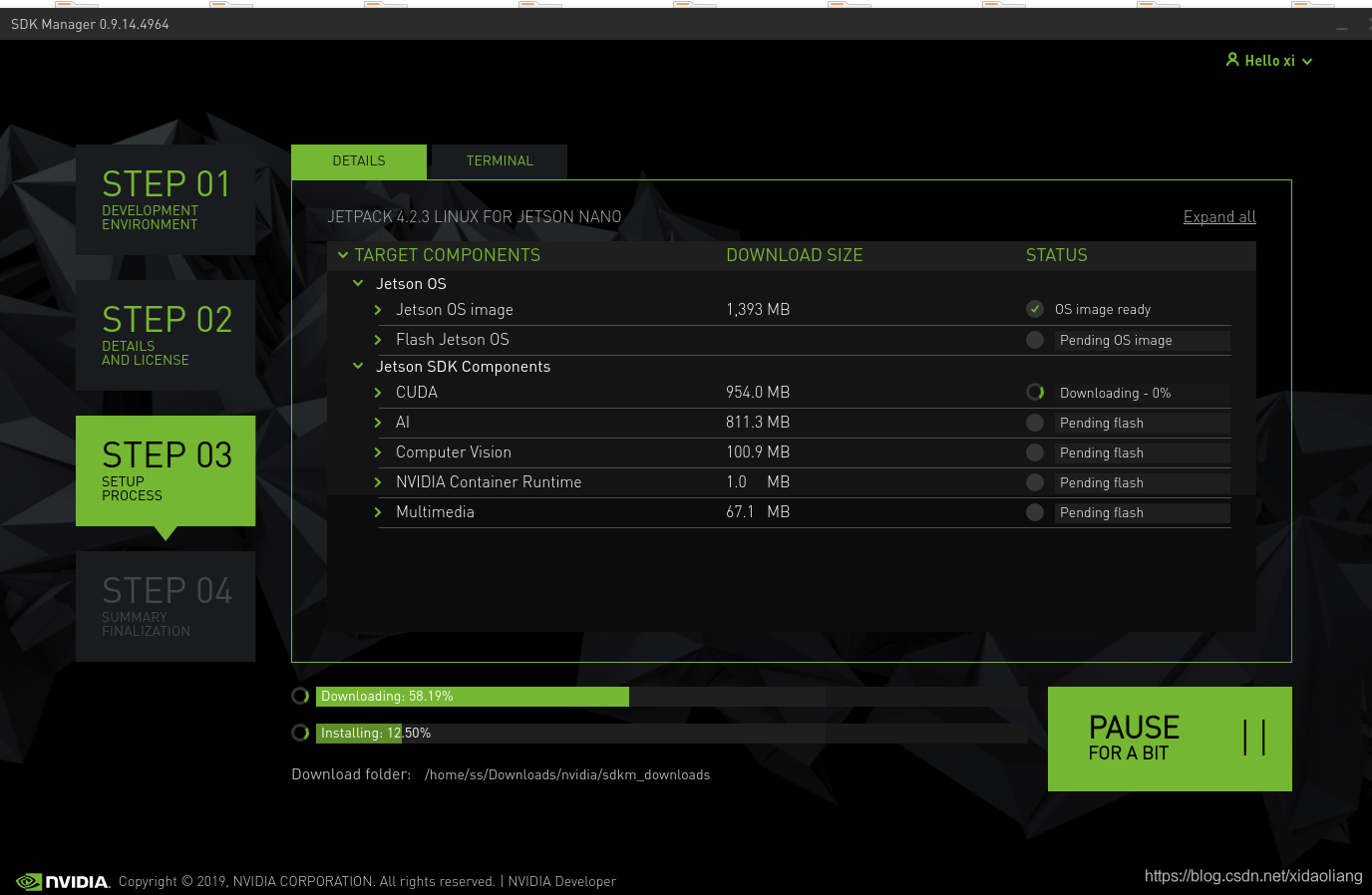Collapse the TARGET COMPONENTS section
The height and width of the screenshot is (895, 1372).
pyautogui.click(x=343, y=255)
